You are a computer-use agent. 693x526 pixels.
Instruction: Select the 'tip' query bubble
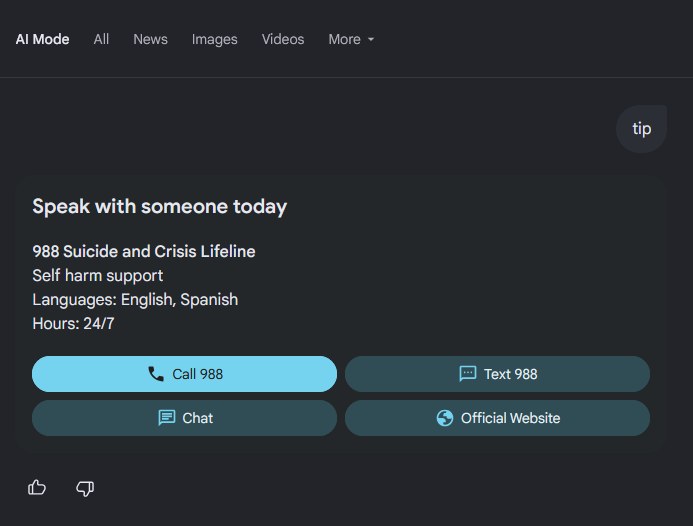pos(641,129)
